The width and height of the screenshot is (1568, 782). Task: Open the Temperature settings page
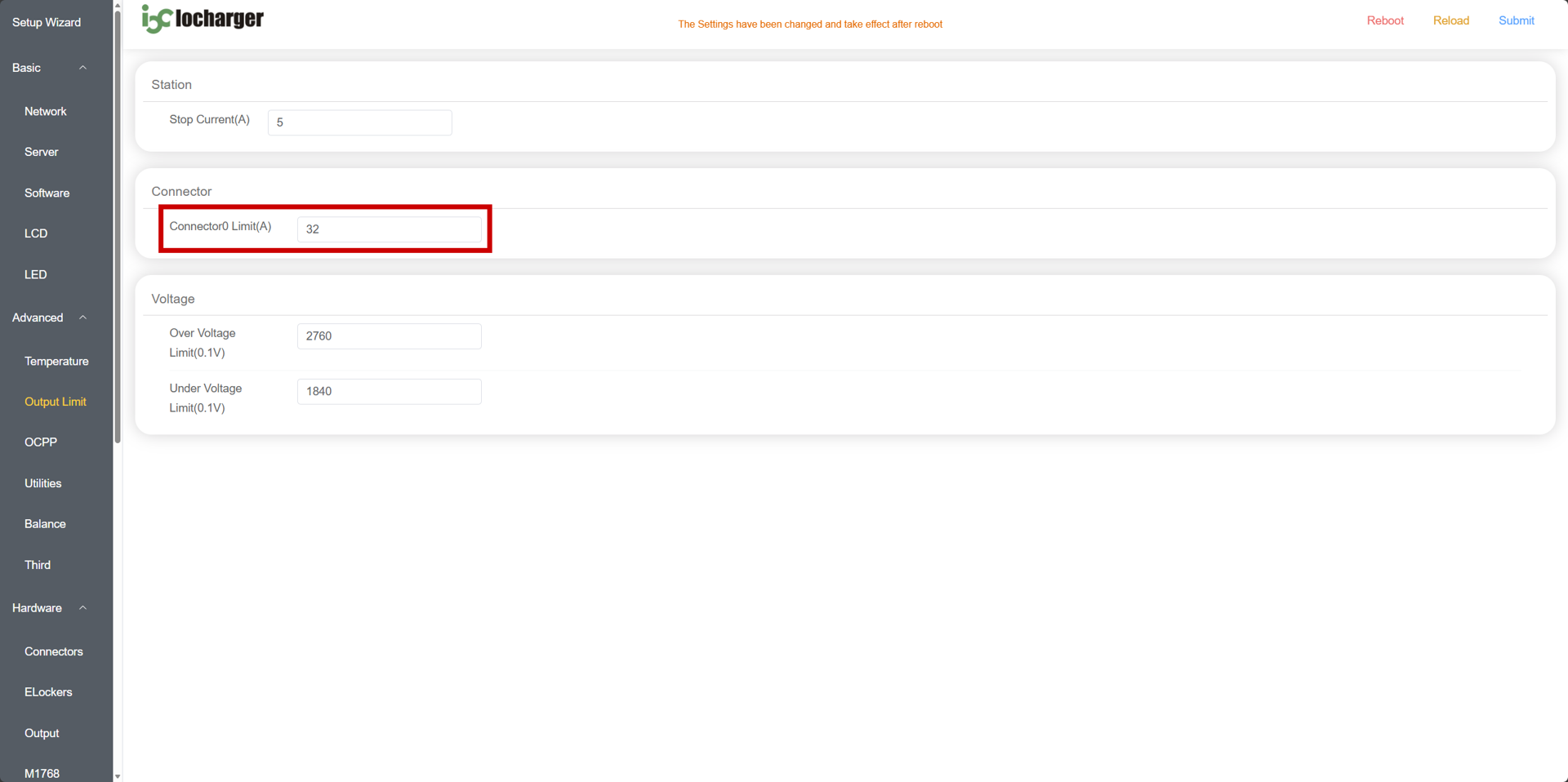point(56,361)
